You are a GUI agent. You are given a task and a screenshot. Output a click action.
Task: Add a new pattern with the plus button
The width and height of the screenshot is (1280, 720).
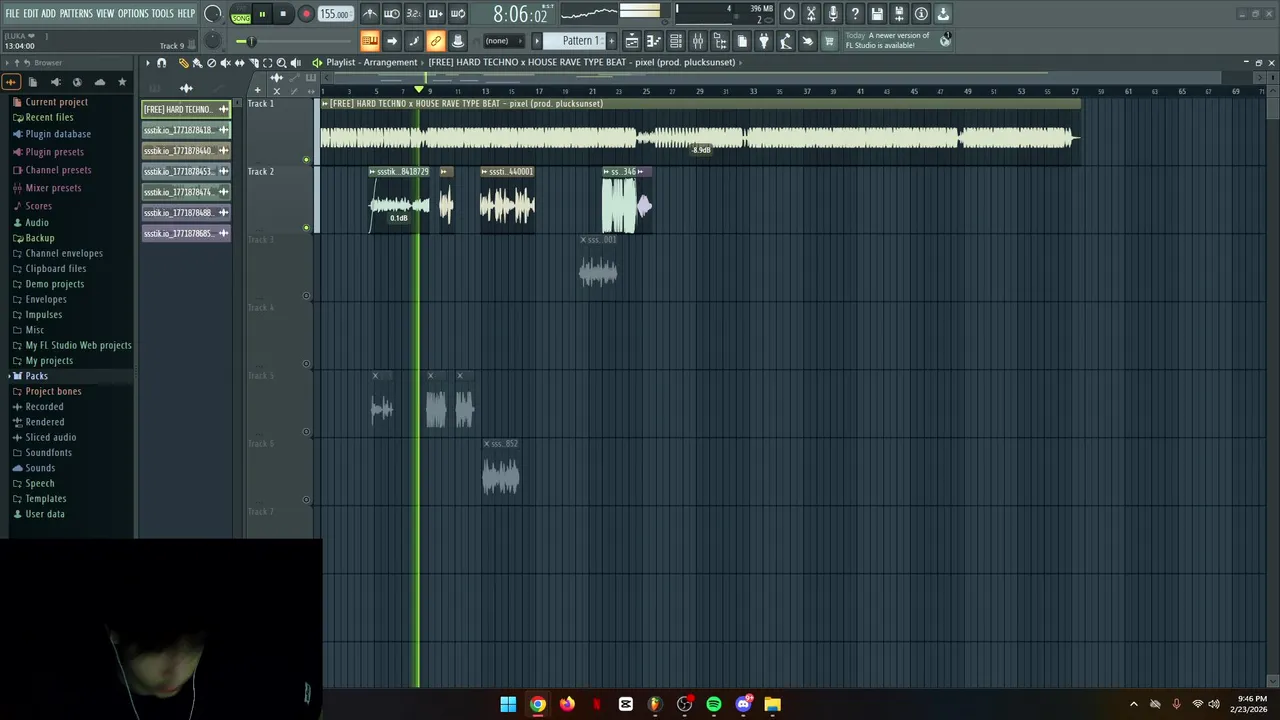[x=611, y=41]
